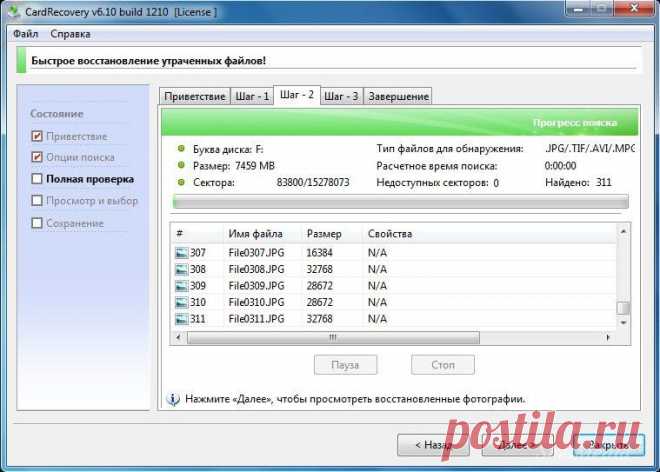Screen dimensions: 660x472
Task: Open the Справка menu
Action: (70, 34)
